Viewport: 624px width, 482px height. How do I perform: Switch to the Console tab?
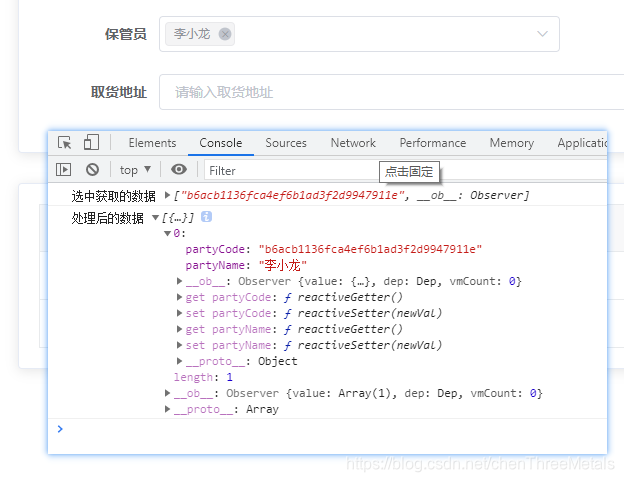220,143
